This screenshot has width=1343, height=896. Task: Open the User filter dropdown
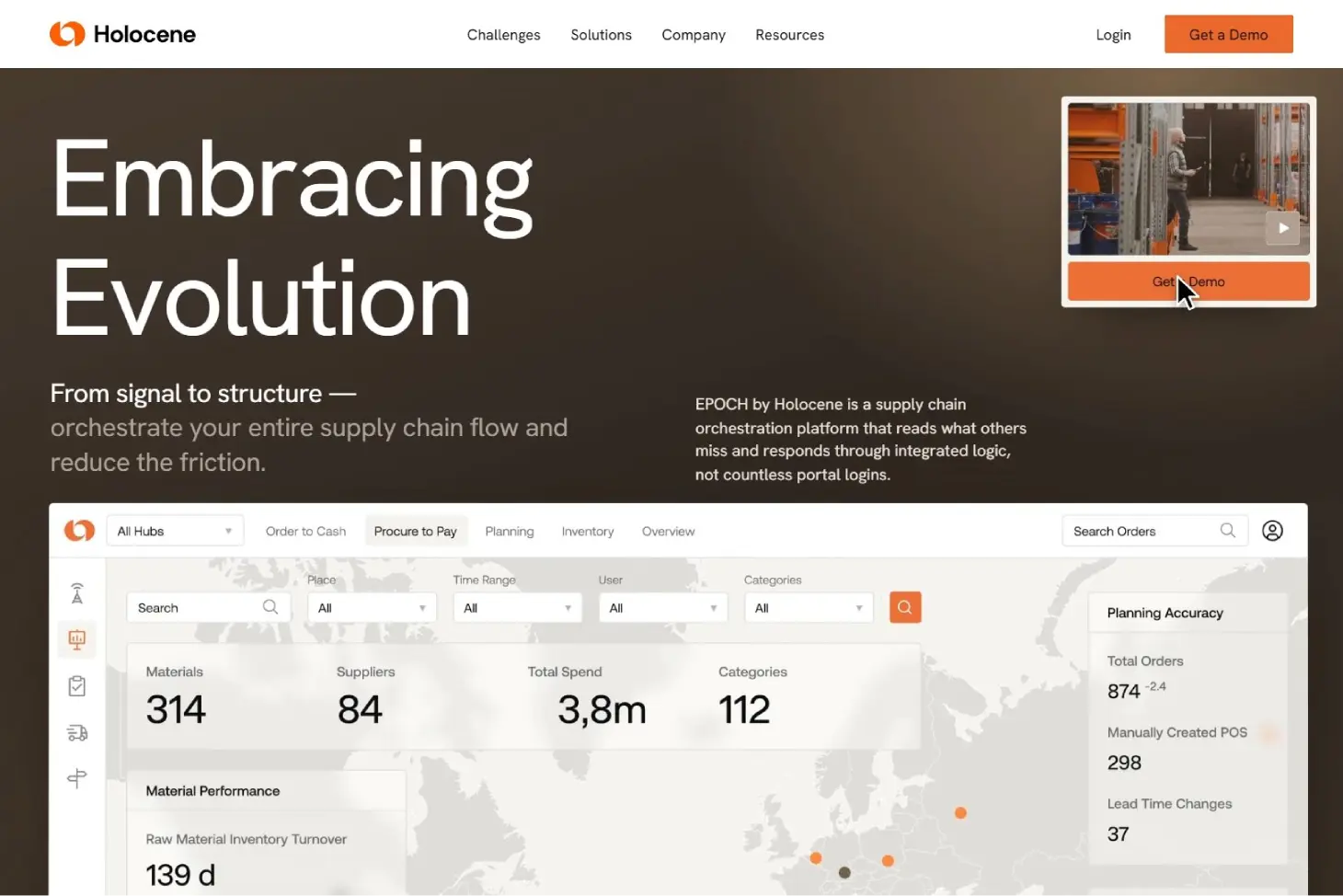pyautogui.click(x=663, y=608)
